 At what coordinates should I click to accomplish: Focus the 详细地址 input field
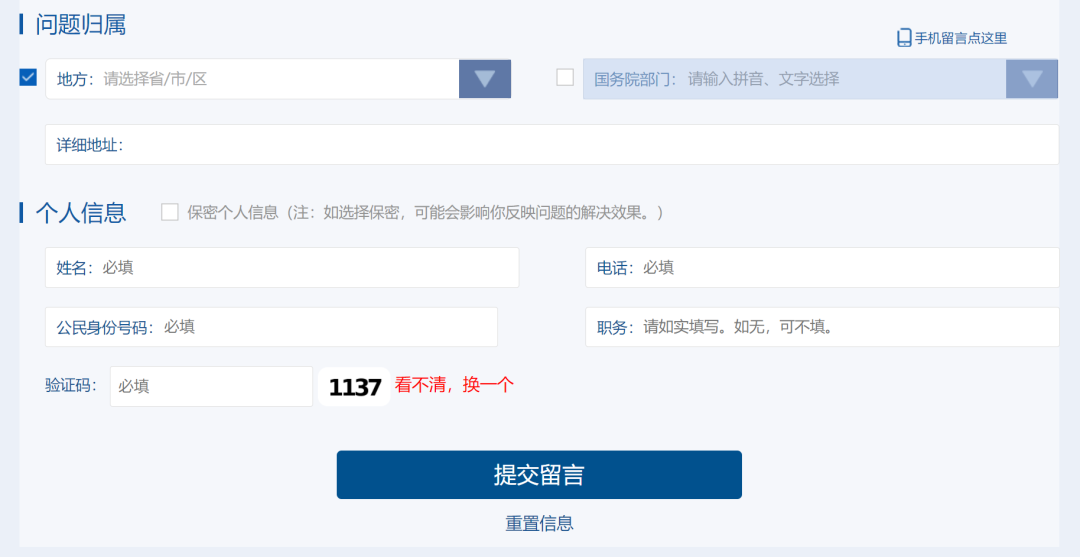[552, 145]
